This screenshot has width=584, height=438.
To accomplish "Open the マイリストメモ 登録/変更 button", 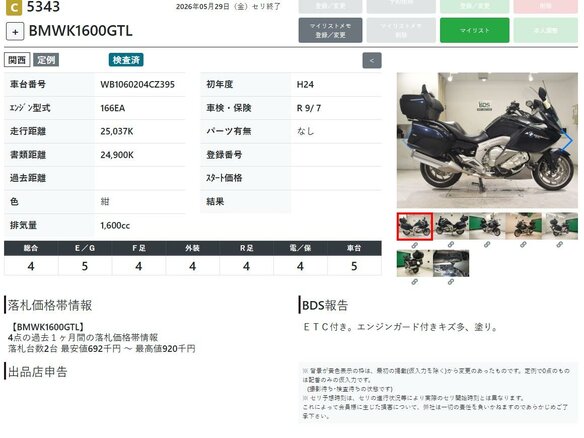I will [330, 30].
